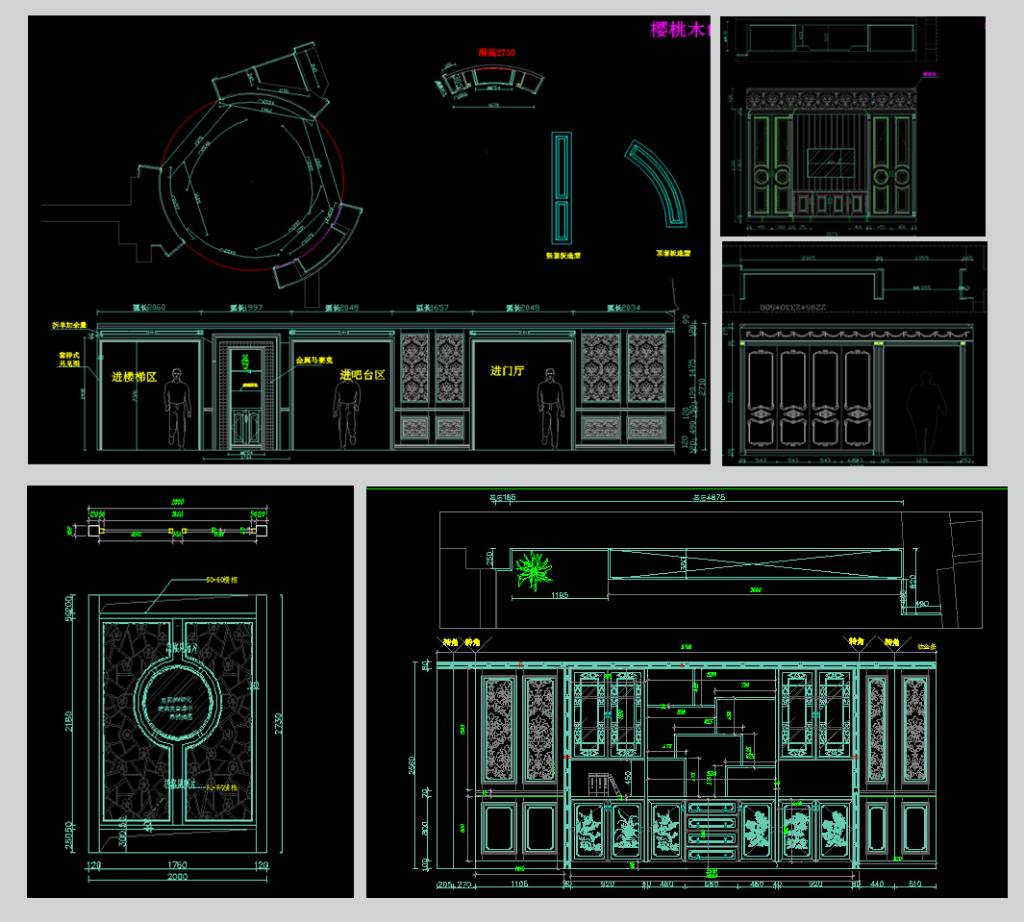This screenshot has height=922, width=1024.
Task: Click the 450 shelf height dimension in the bookcase
Action: pos(628,777)
